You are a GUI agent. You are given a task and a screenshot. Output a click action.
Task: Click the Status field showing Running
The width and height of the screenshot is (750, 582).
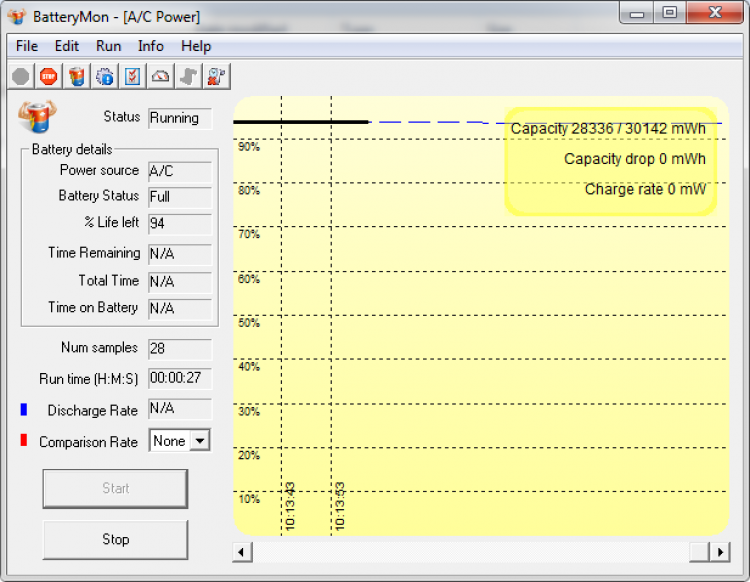(x=180, y=118)
